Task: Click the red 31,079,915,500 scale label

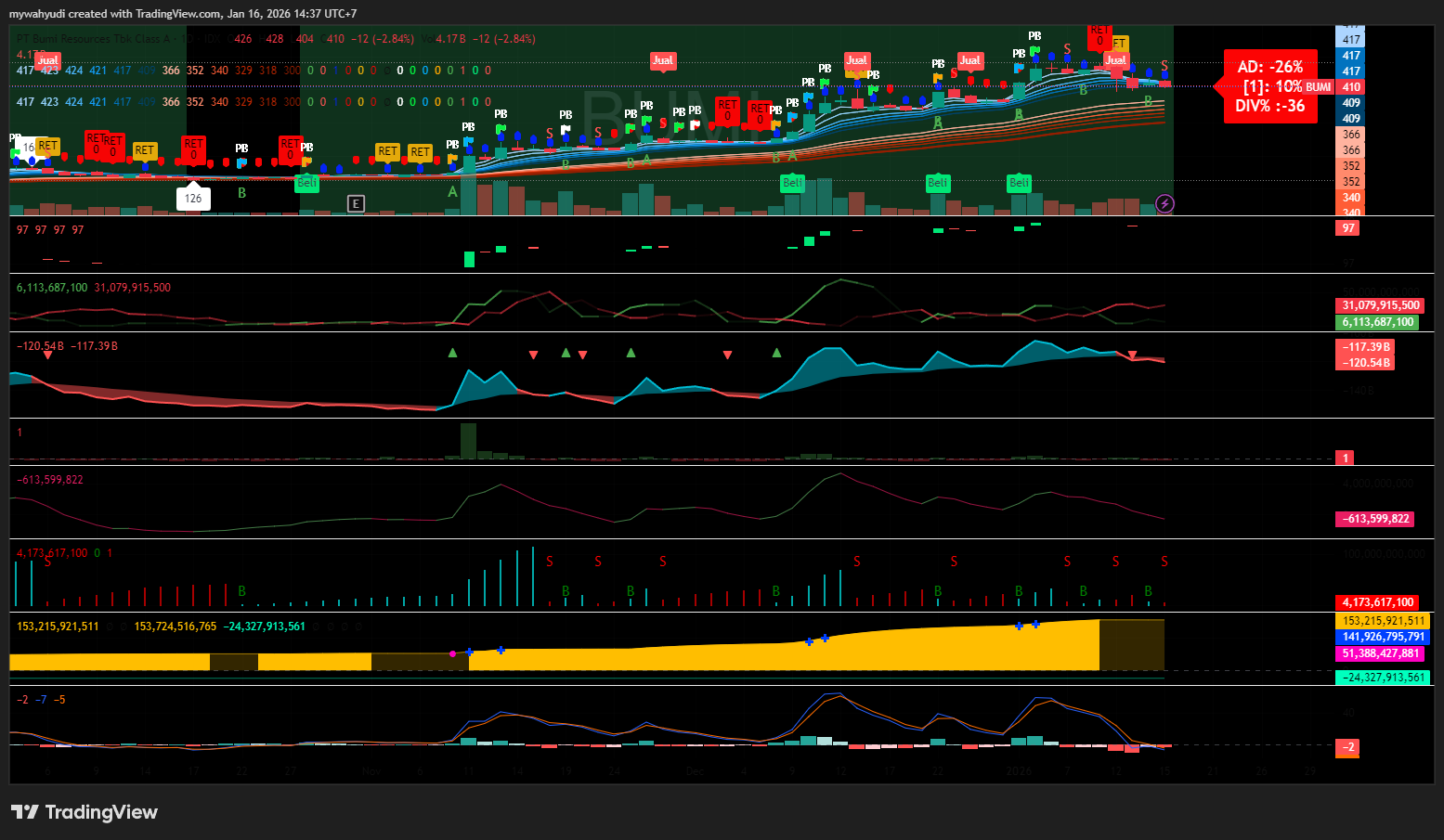Action: (1381, 305)
